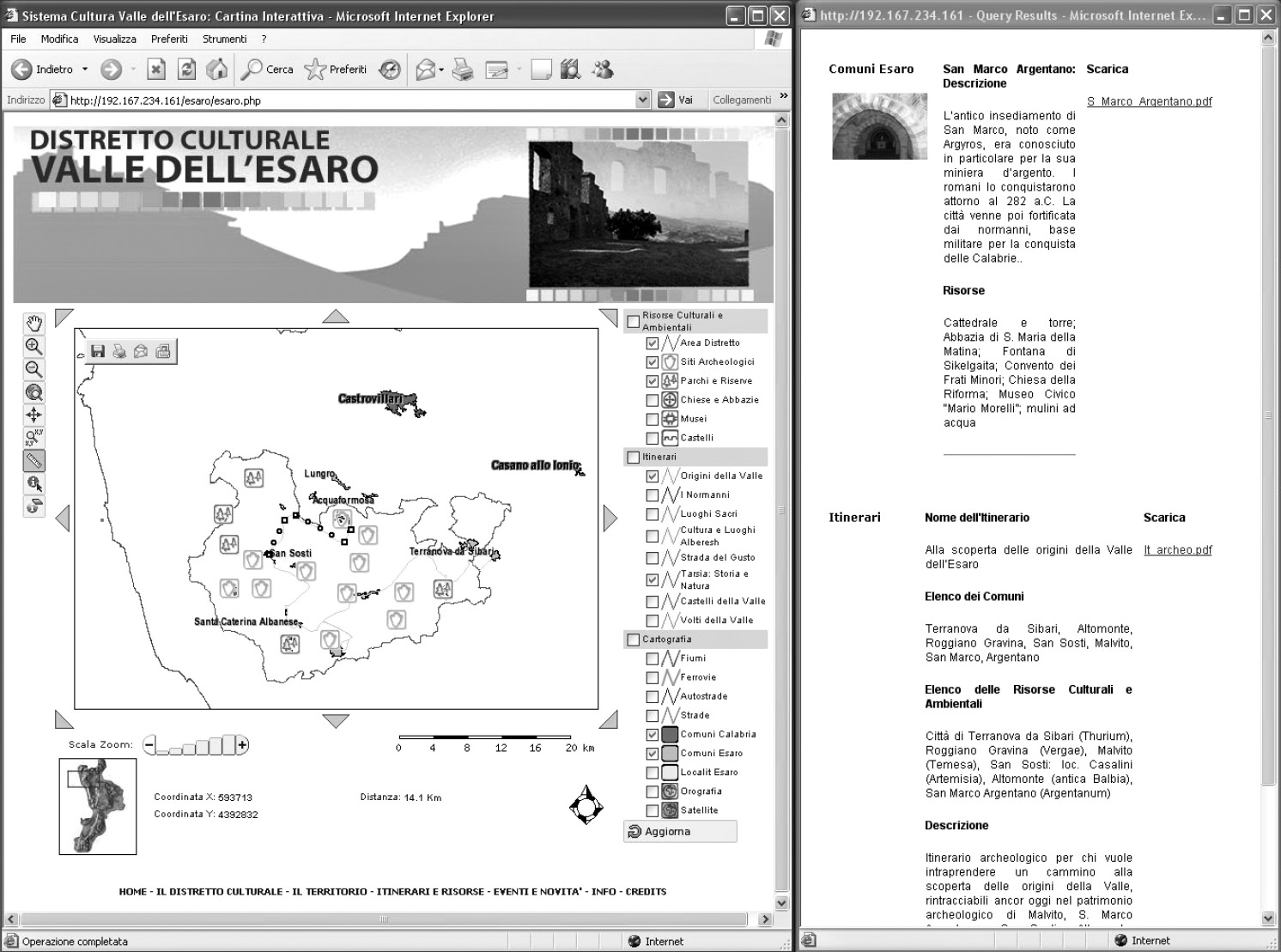Image resolution: width=1281 pixels, height=952 pixels.
Task: Select the four-arrow recenter tool
Action: click(33, 415)
